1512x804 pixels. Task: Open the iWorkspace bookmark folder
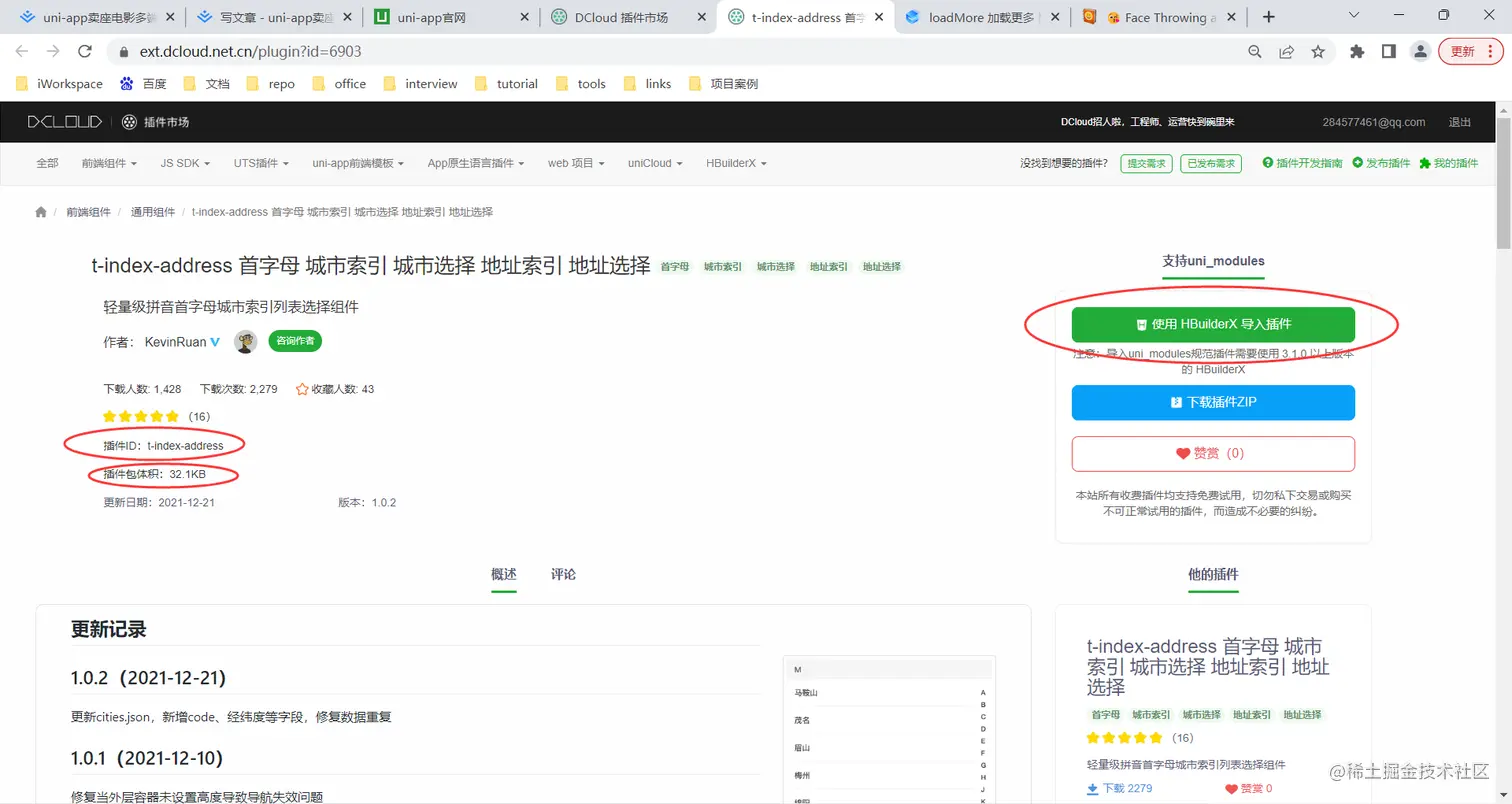click(x=59, y=84)
